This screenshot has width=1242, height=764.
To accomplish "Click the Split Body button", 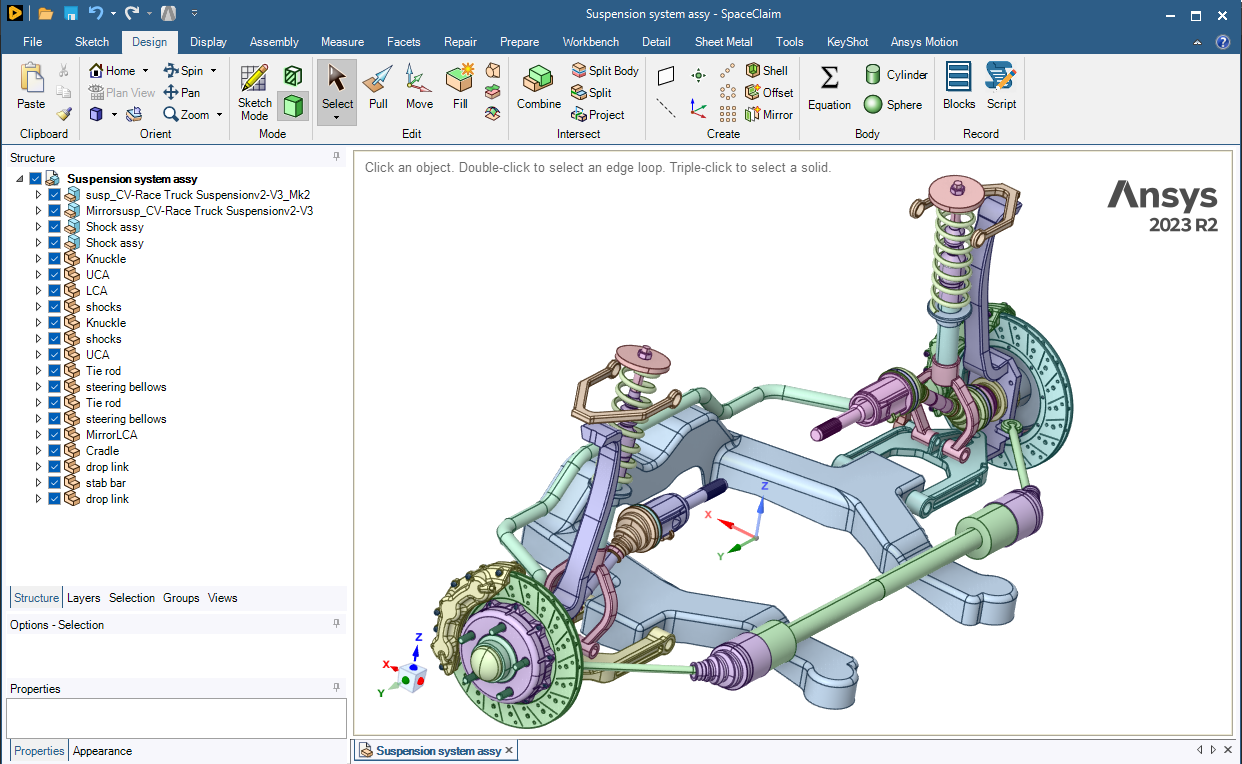I will [x=605, y=71].
